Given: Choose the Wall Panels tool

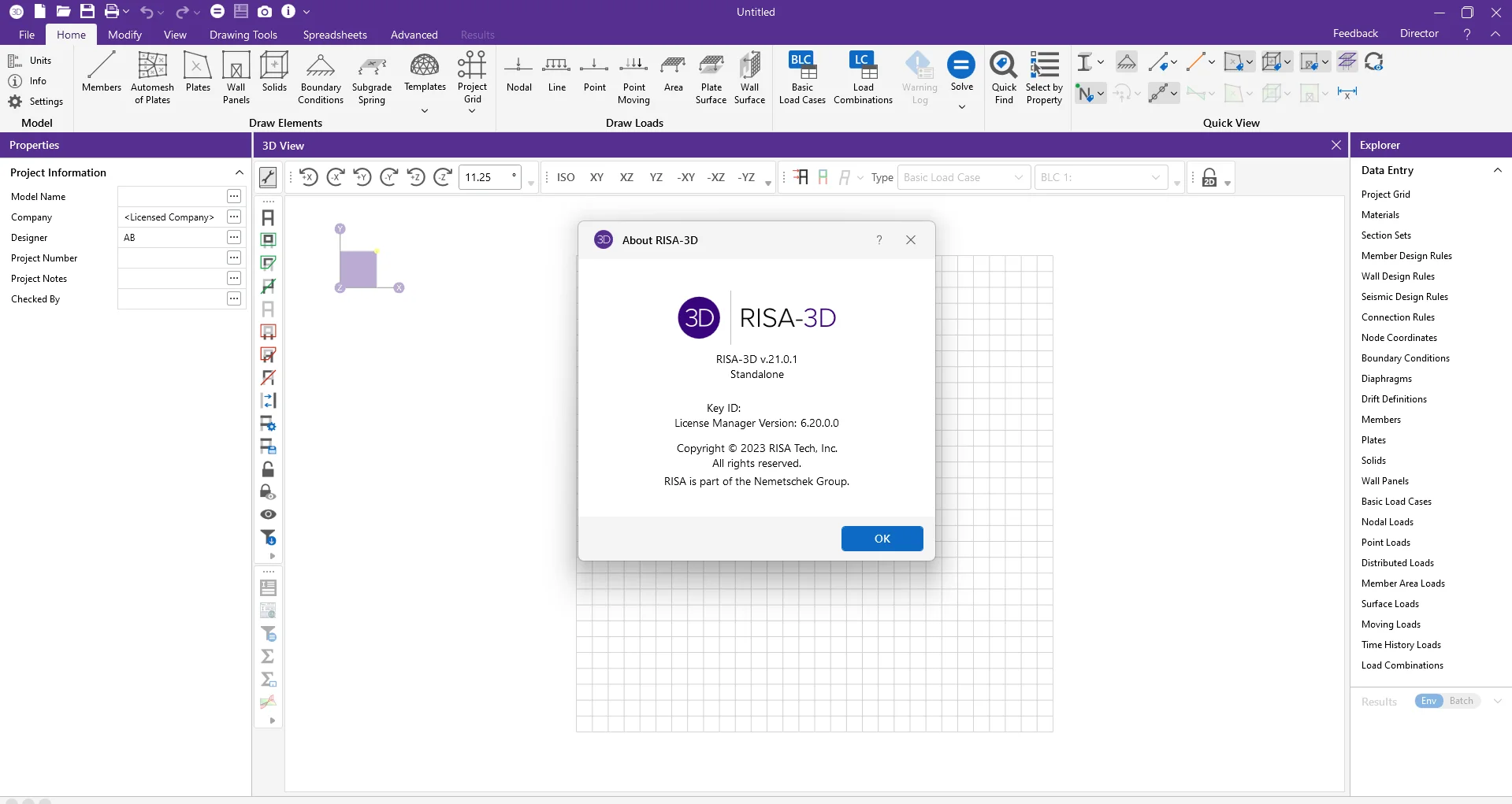Looking at the screenshot, I should 236,78.
